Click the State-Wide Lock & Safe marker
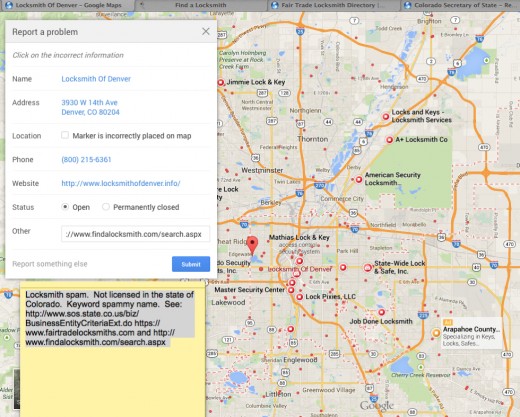Image resolution: width=520 pixels, height=417 pixels. tap(367, 268)
